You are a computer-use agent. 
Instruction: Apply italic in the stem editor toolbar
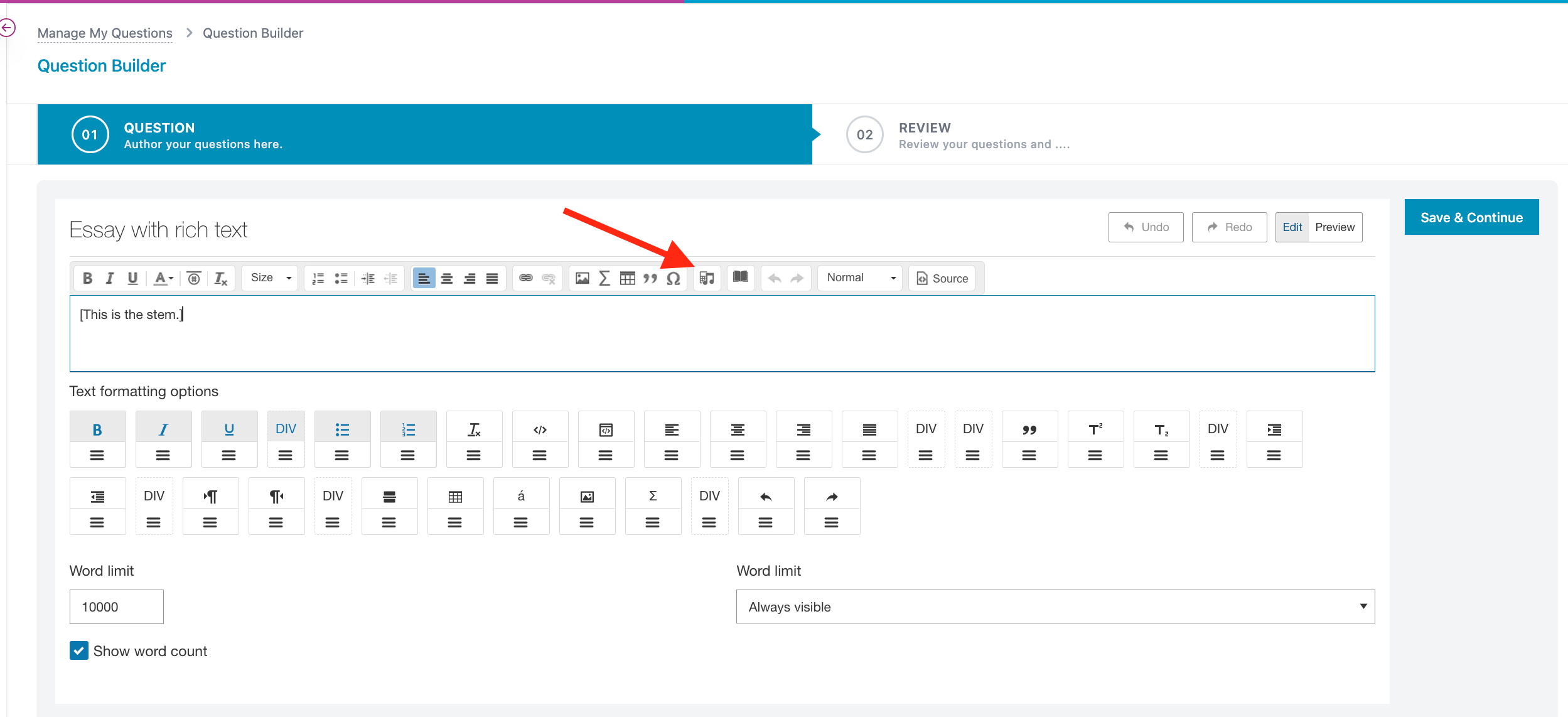coord(110,278)
